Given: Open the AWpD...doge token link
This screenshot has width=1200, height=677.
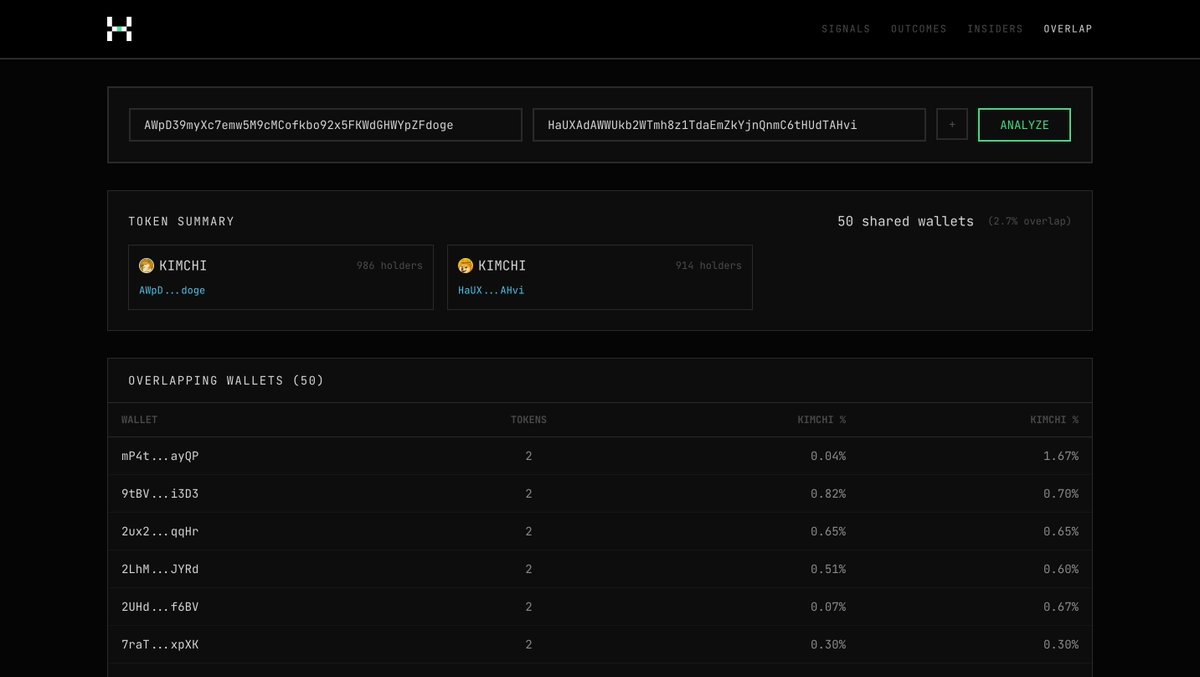Looking at the screenshot, I should [x=172, y=290].
